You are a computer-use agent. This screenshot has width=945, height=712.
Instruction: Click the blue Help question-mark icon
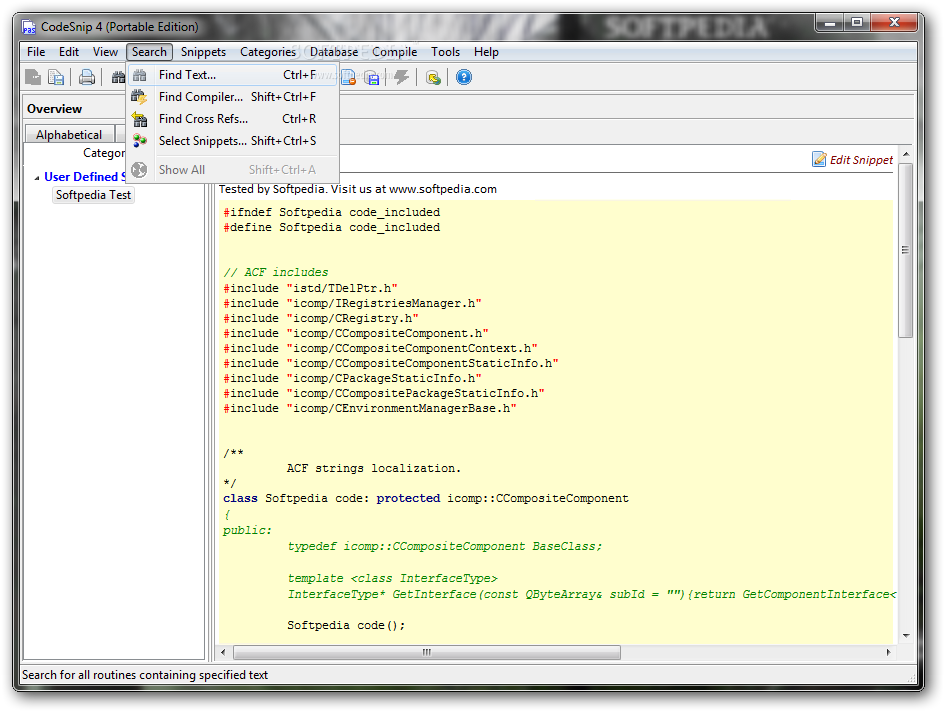click(463, 77)
